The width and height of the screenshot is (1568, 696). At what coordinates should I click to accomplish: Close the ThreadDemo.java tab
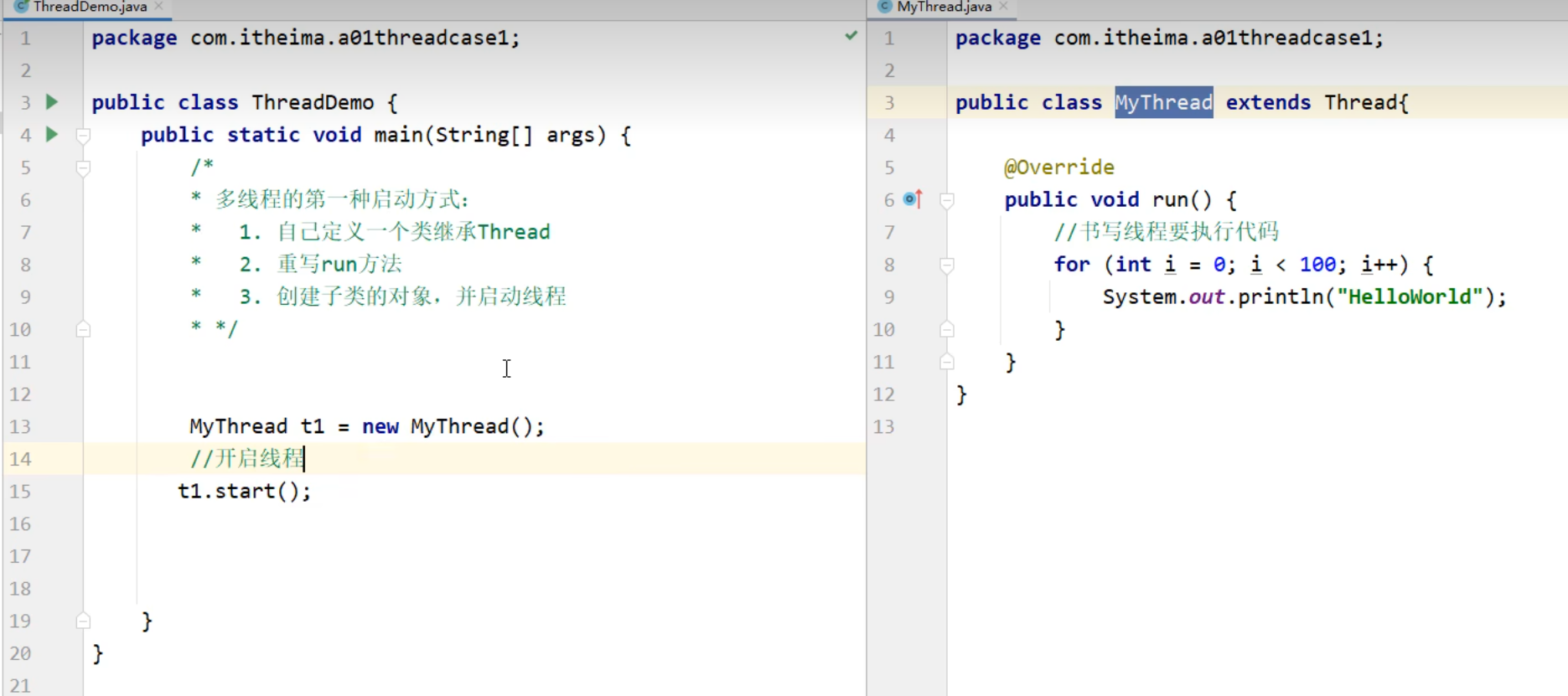pyautogui.click(x=159, y=6)
